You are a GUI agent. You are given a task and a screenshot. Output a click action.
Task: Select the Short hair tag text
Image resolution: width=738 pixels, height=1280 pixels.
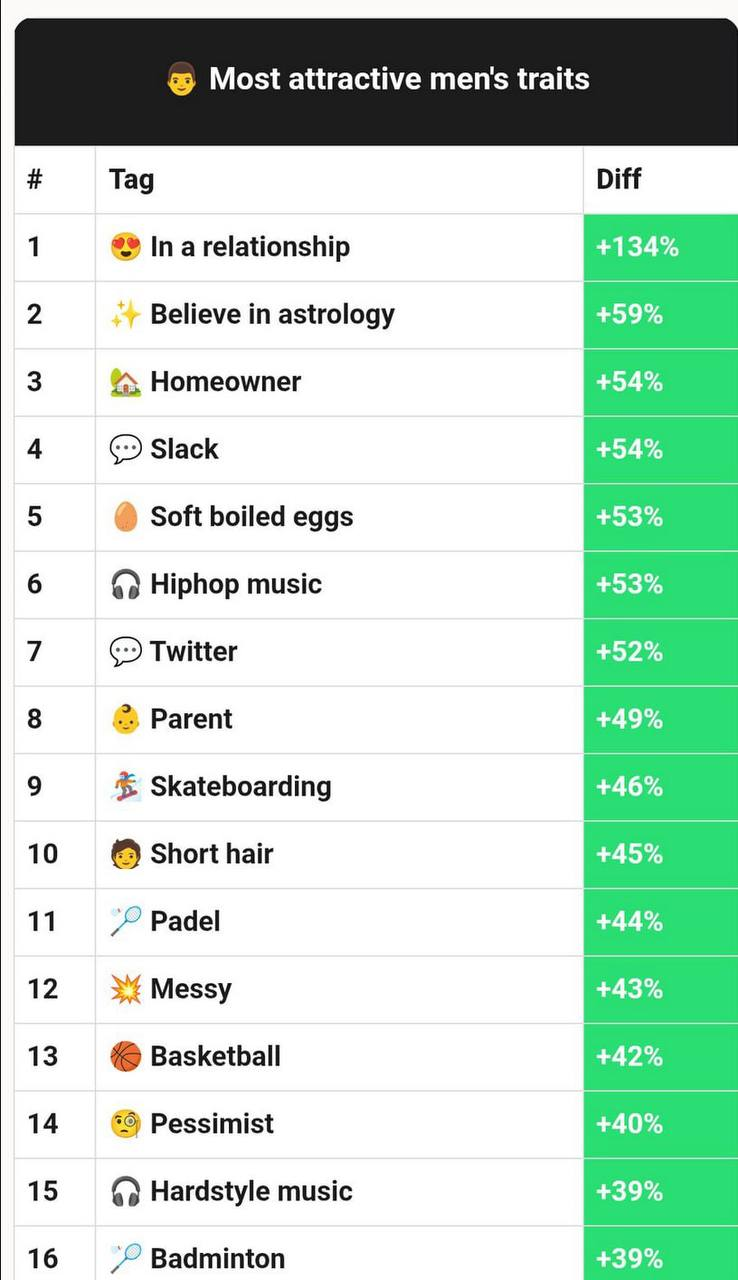pyautogui.click(x=211, y=854)
